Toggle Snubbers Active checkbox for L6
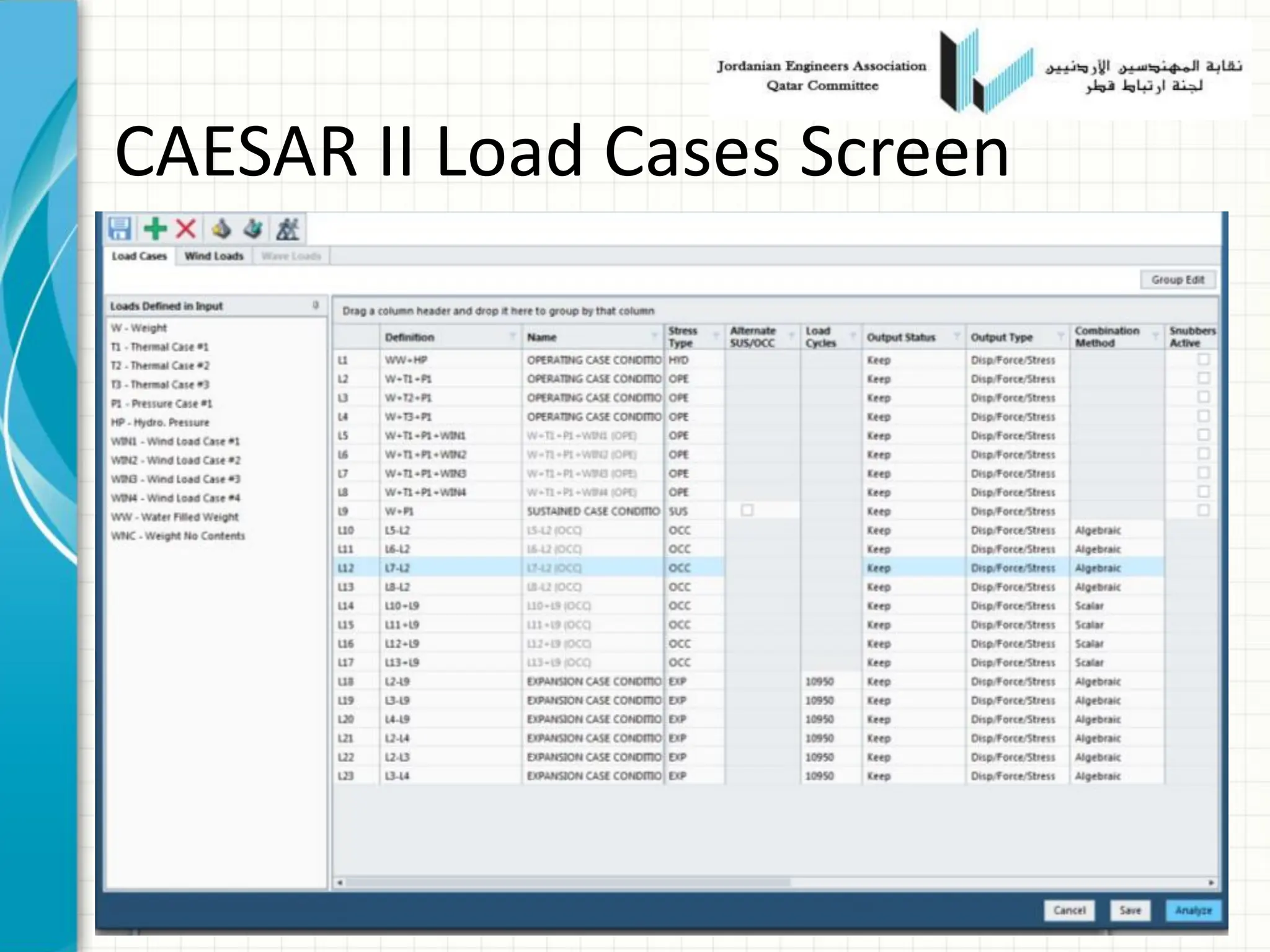This screenshot has height=952, width=1270. click(x=1204, y=454)
